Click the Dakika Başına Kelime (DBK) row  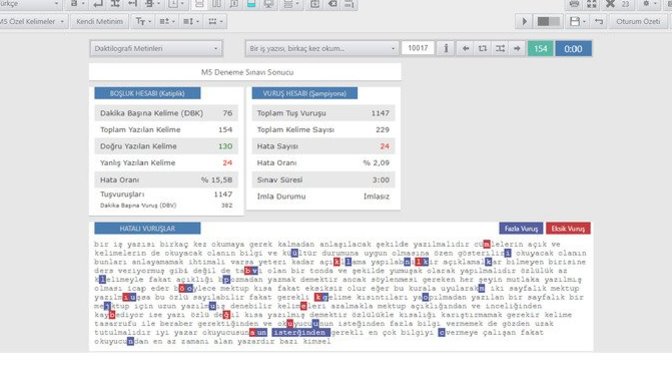pos(166,113)
